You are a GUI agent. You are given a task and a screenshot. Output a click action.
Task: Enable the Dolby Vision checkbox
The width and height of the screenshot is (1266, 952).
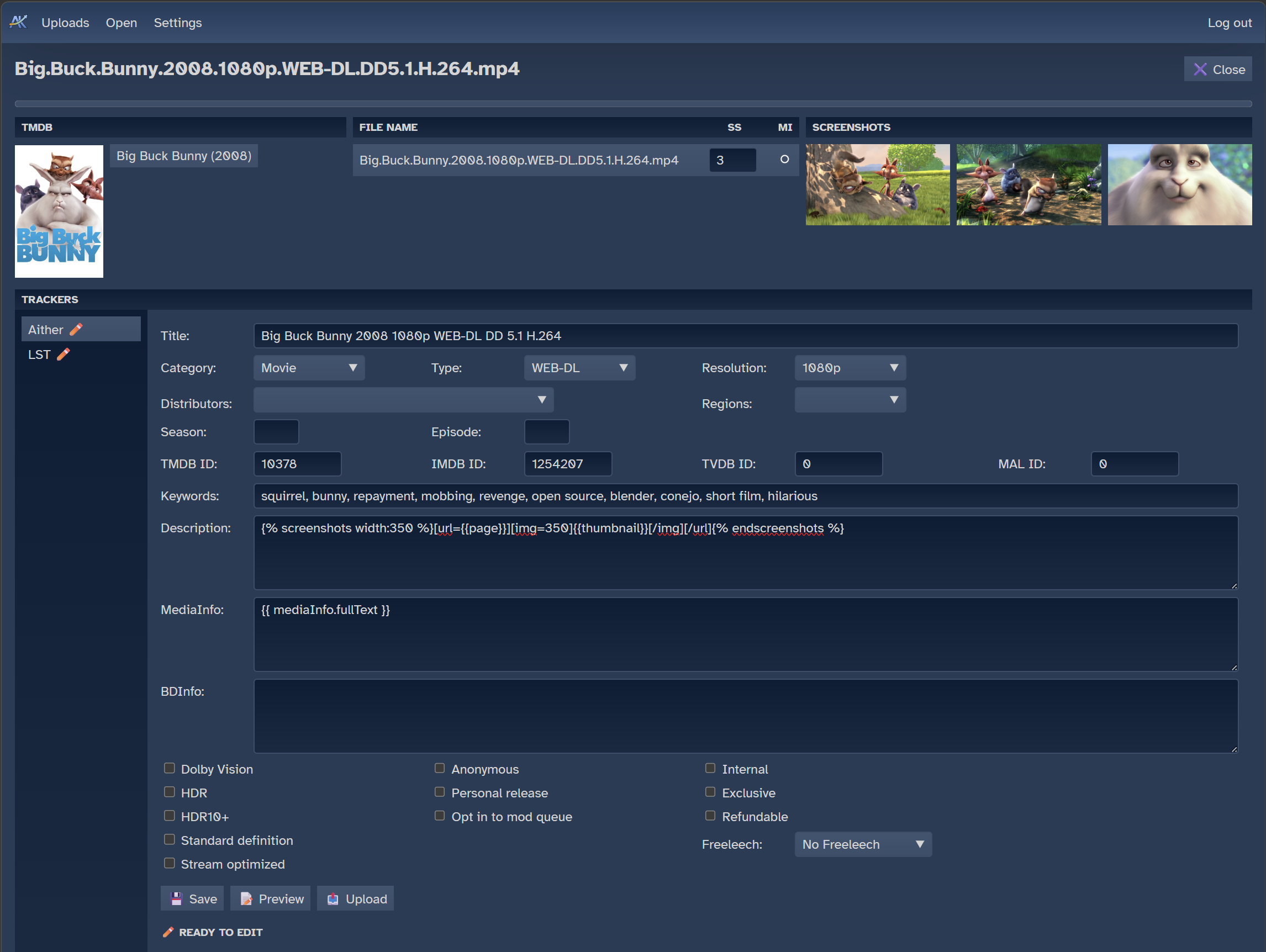[x=170, y=768]
